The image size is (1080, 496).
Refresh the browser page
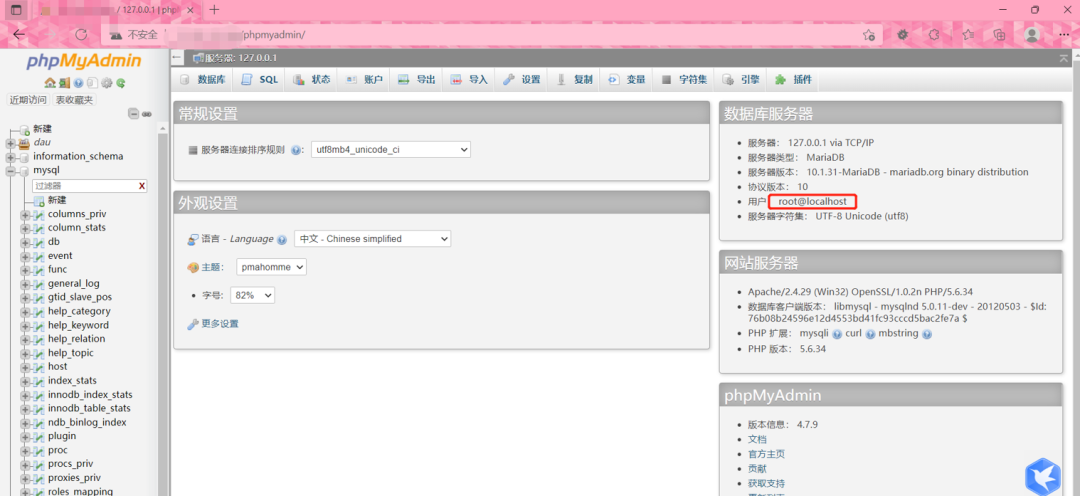point(81,34)
